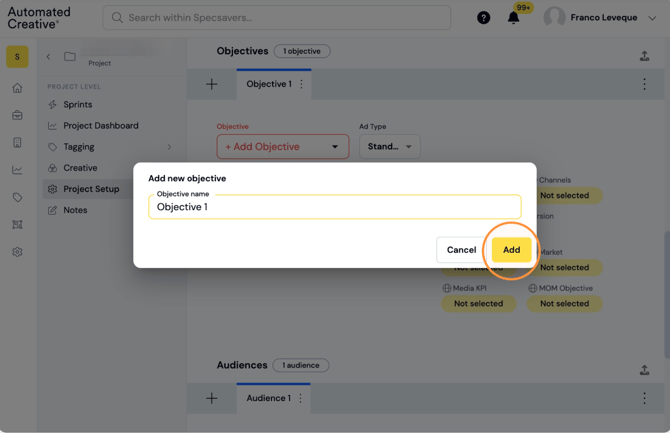
Task: Click the Add button in dialog
Action: [511, 250]
